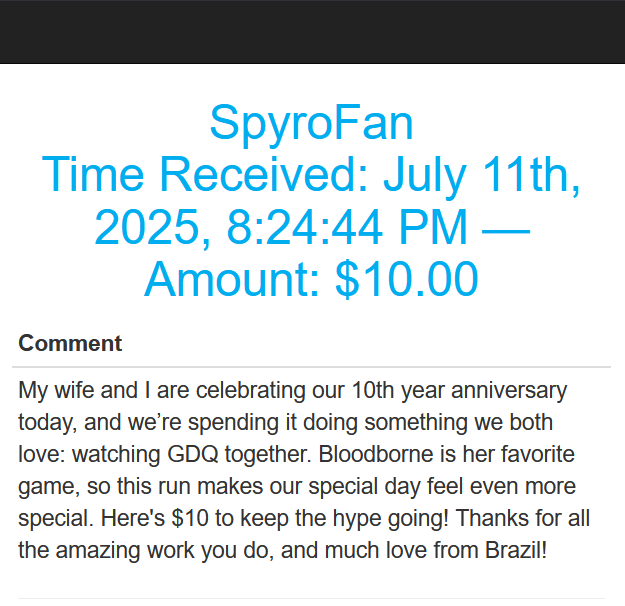Click the word GDQ in comment
This screenshot has height=606, width=625.
[193, 454]
